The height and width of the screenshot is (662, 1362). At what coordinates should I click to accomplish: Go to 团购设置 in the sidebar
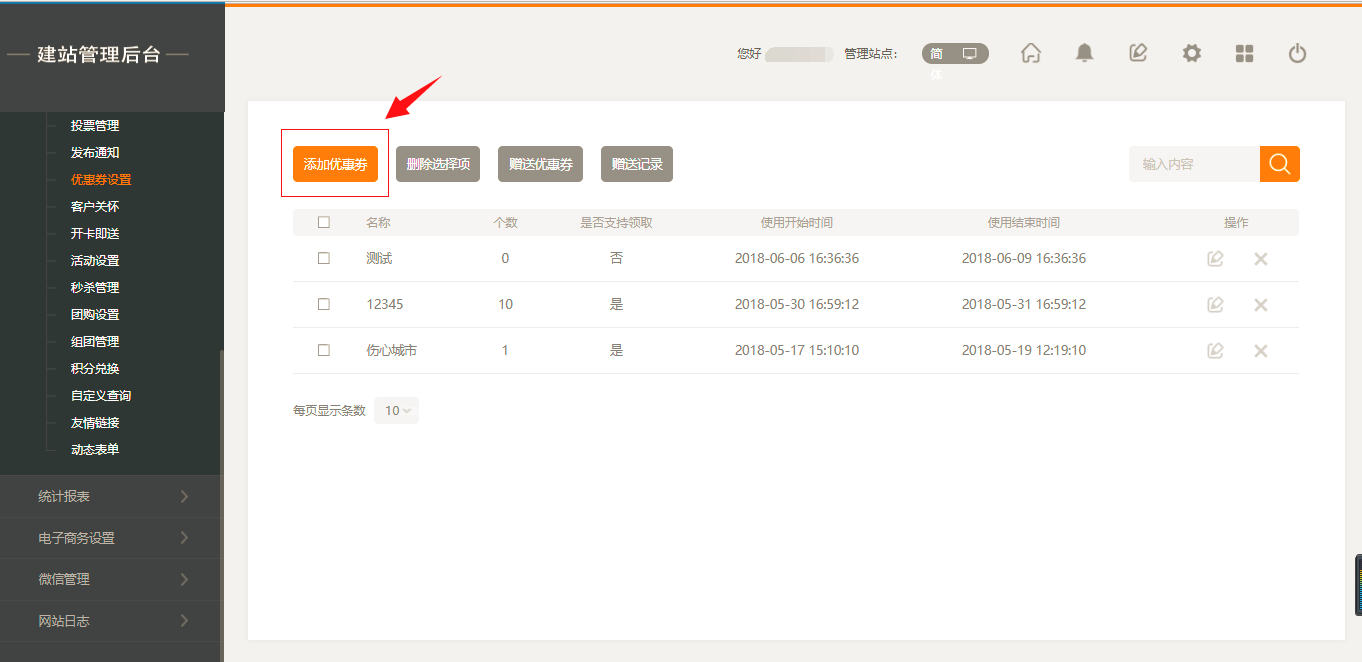95,314
